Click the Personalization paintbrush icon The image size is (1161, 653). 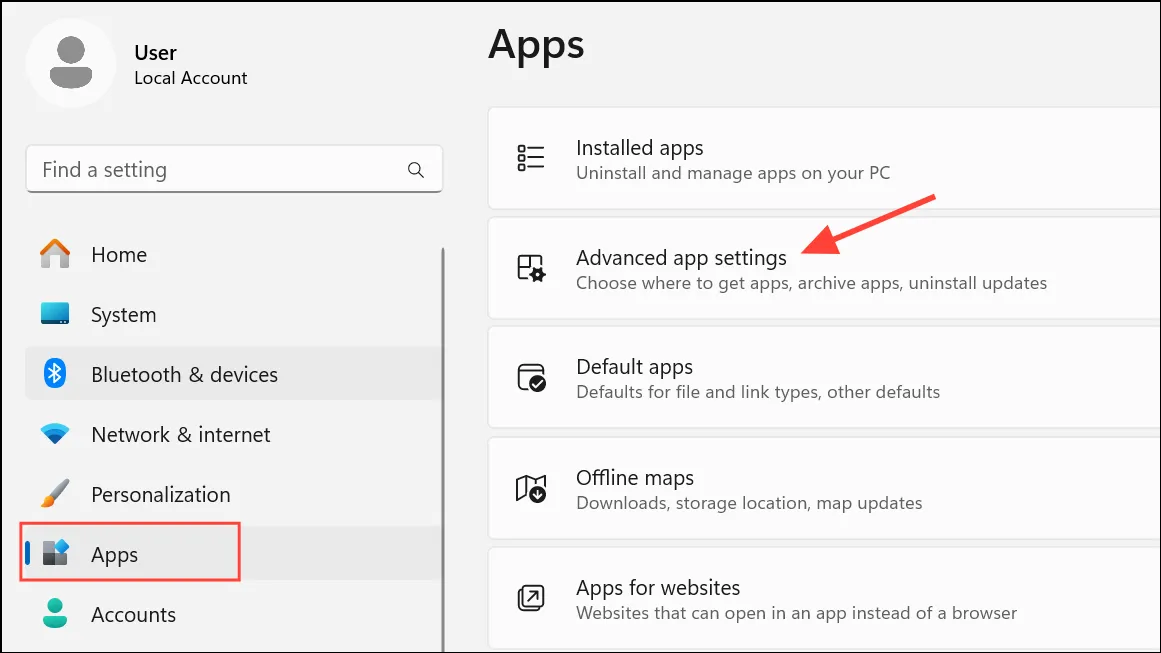(55, 494)
